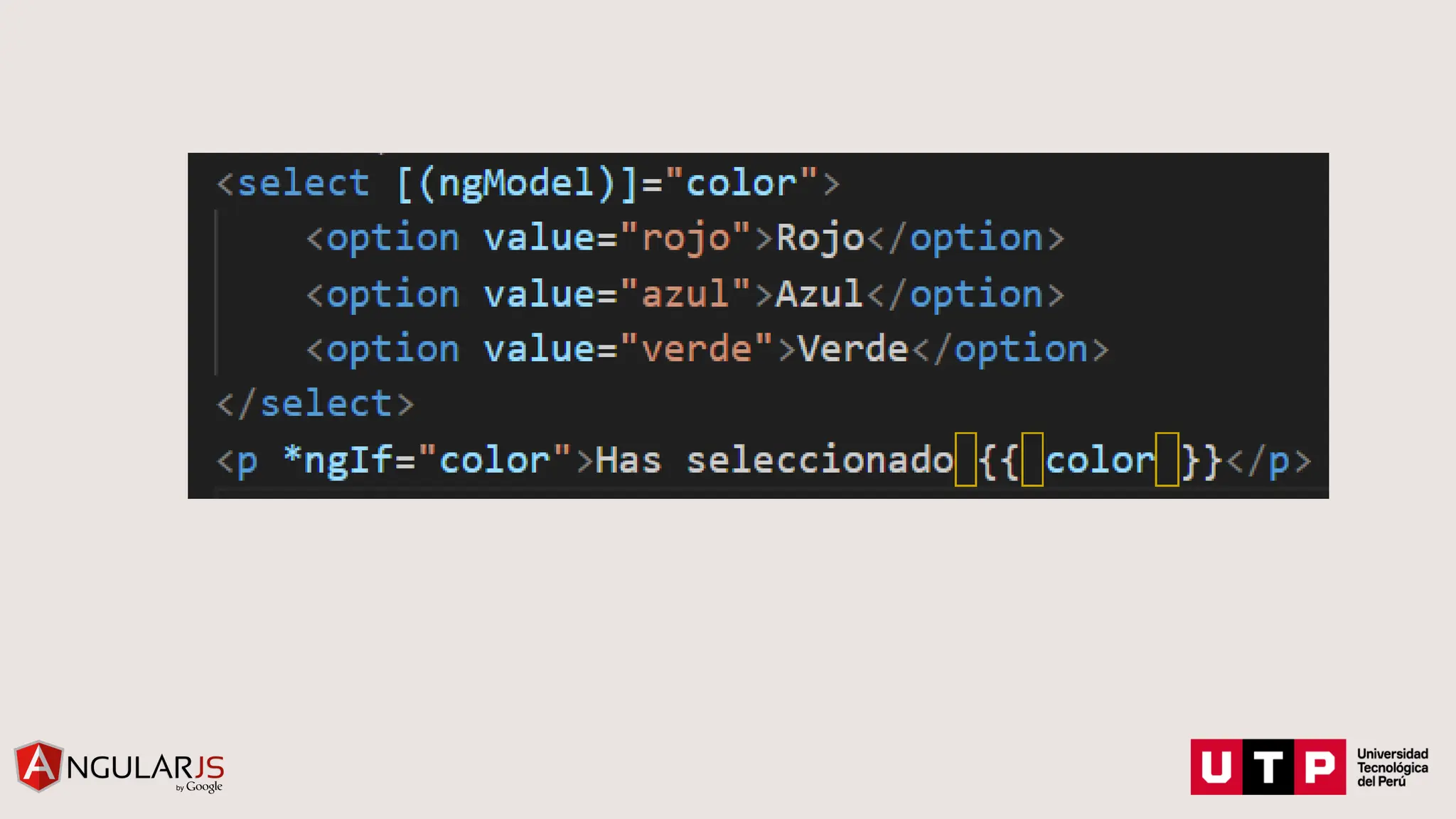The height and width of the screenshot is (819, 1456).
Task: Click the red P block of UTP logo
Action: [x=1320, y=767]
